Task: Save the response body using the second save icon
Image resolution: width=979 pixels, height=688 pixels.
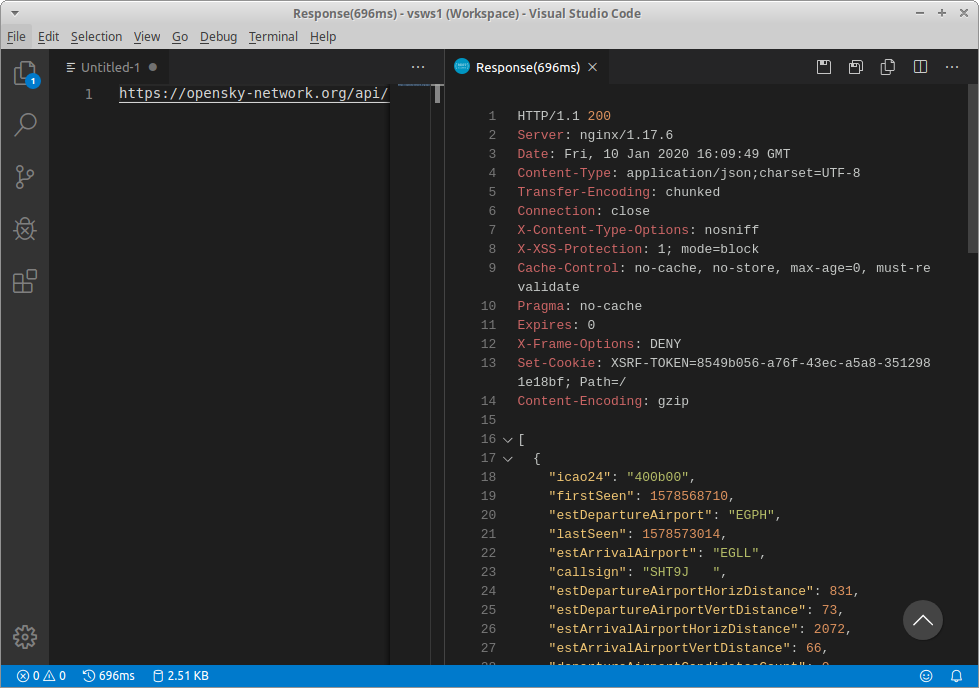Action: (855, 66)
